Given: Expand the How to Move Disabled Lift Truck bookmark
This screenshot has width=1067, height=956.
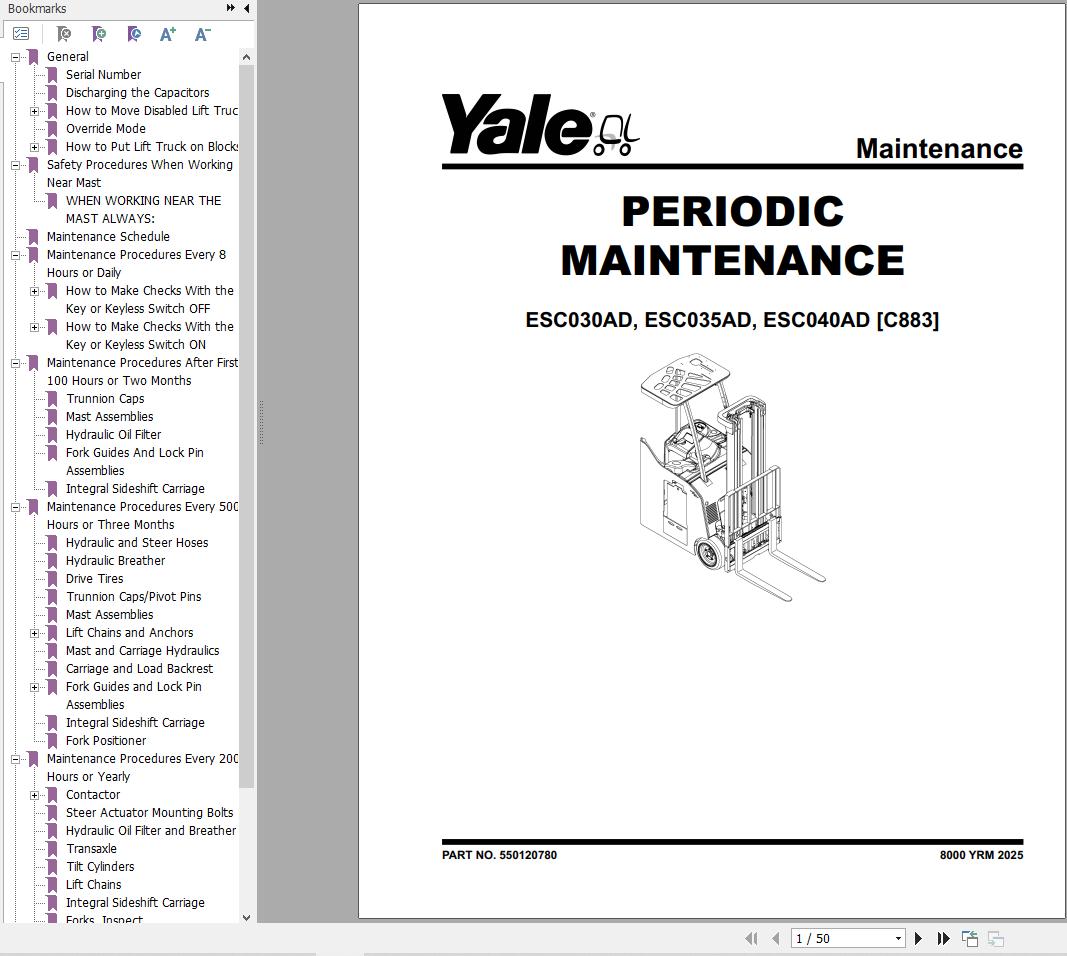Looking at the screenshot, I should (35, 110).
